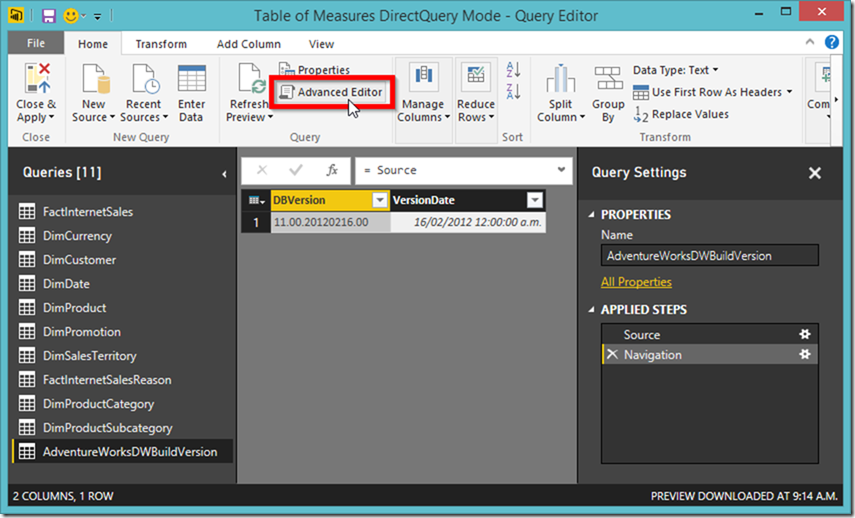
Task: Click the Split Column icon
Action: coord(561,78)
